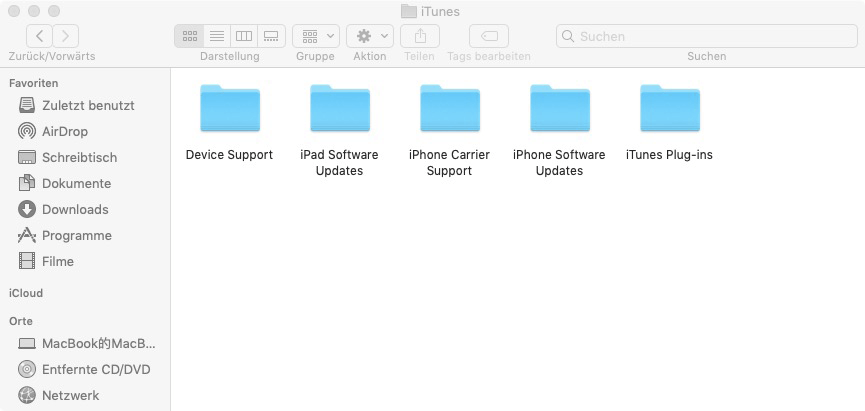Viewport: 865px width, 411px height.
Task: Open Netzwerk in the sidebar
Action: click(86, 396)
